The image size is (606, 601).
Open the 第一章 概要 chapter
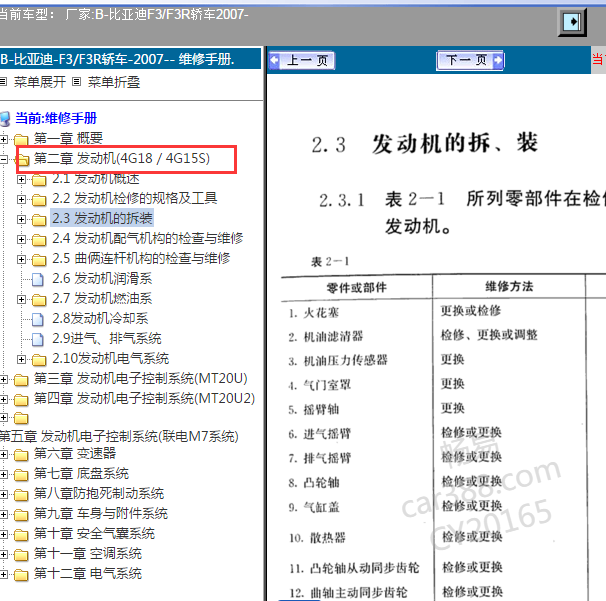tap(68, 138)
